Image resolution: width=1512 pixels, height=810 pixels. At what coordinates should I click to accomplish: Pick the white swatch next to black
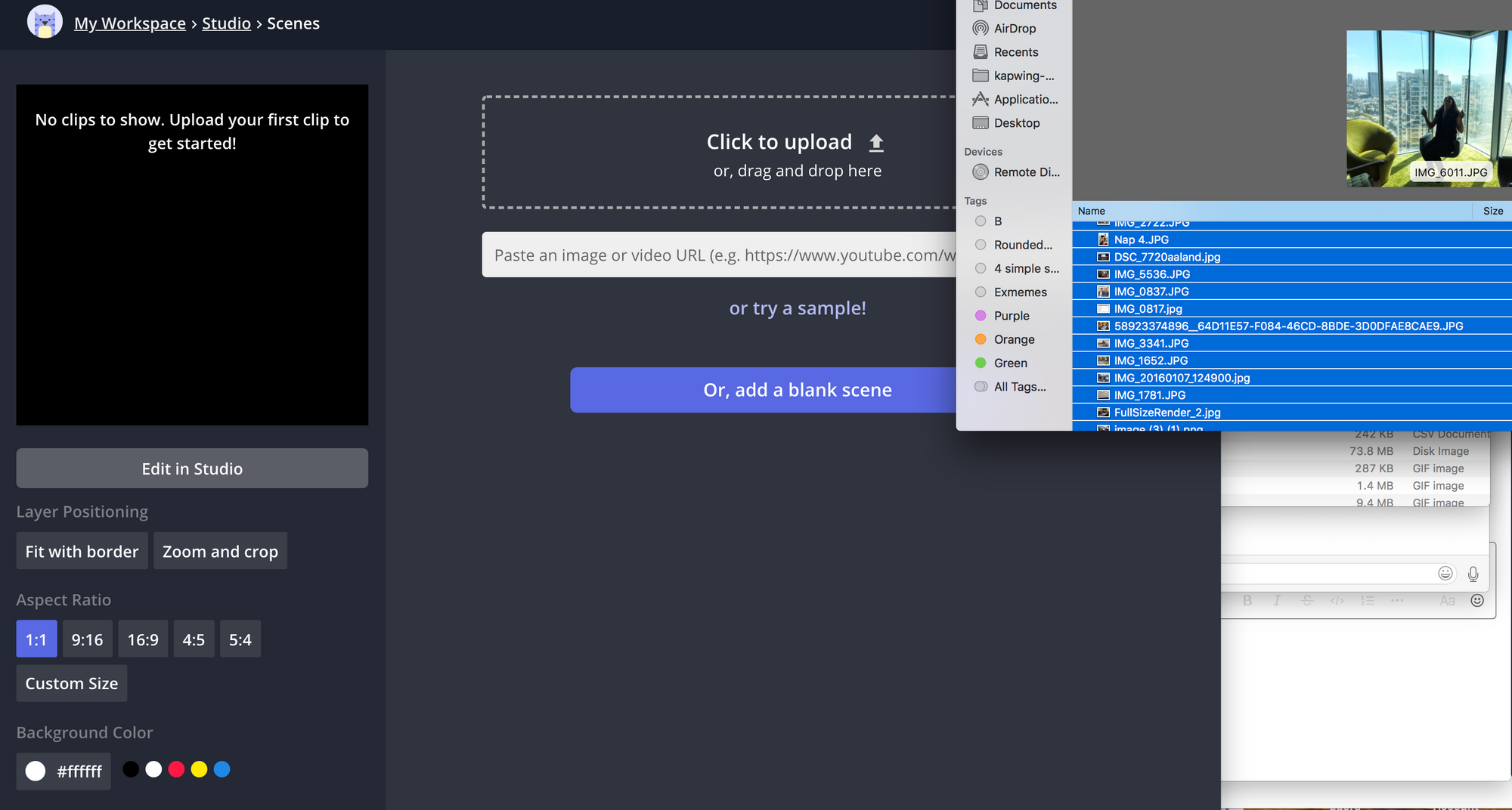pos(153,769)
